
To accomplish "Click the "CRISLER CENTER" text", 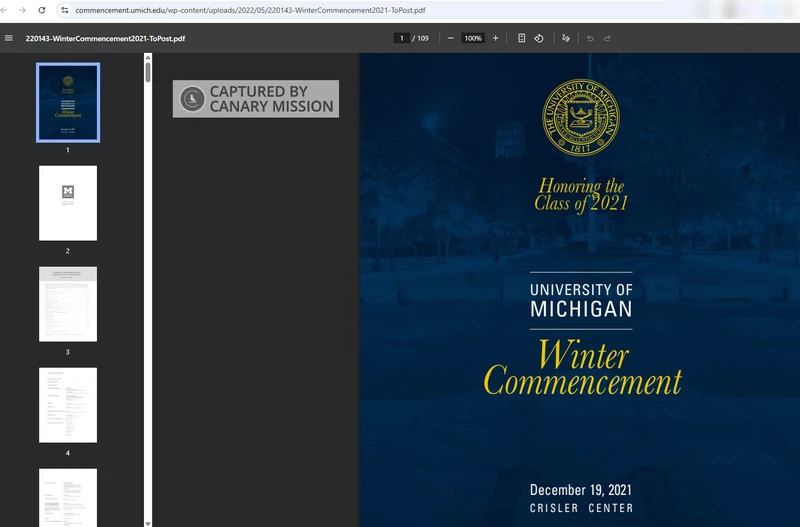I will 581,508.
